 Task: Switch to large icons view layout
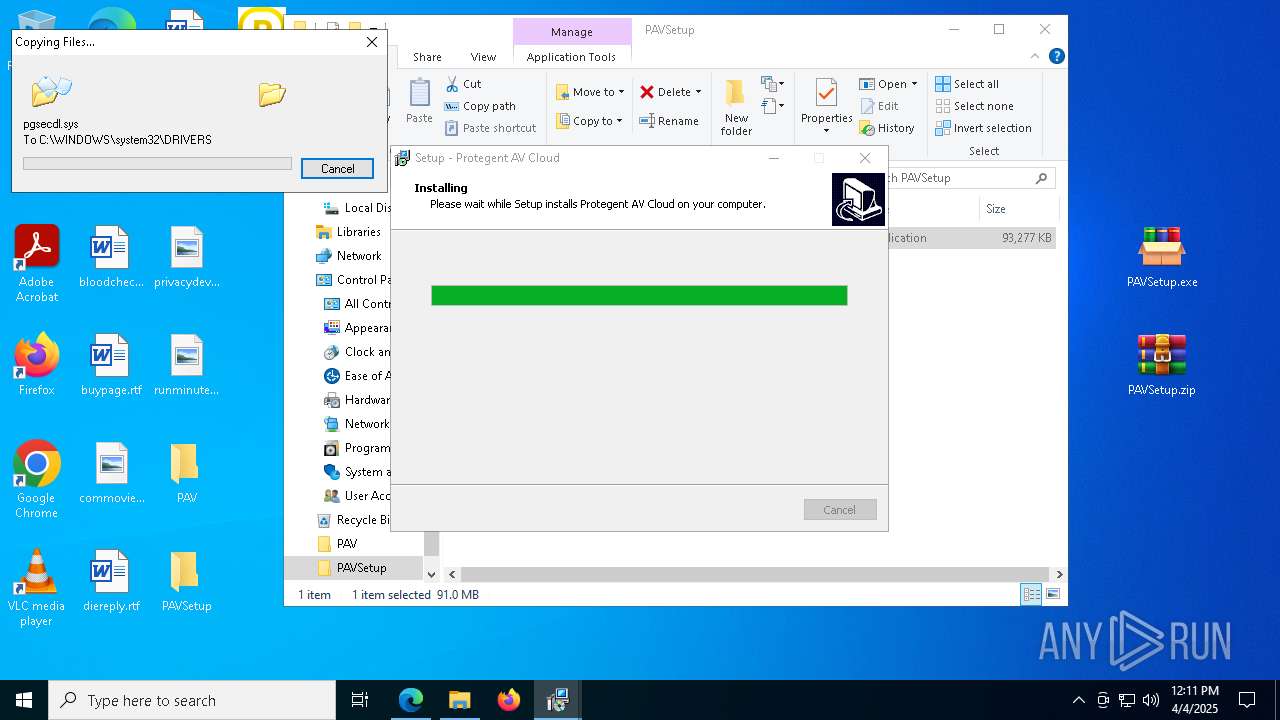tap(1053, 594)
